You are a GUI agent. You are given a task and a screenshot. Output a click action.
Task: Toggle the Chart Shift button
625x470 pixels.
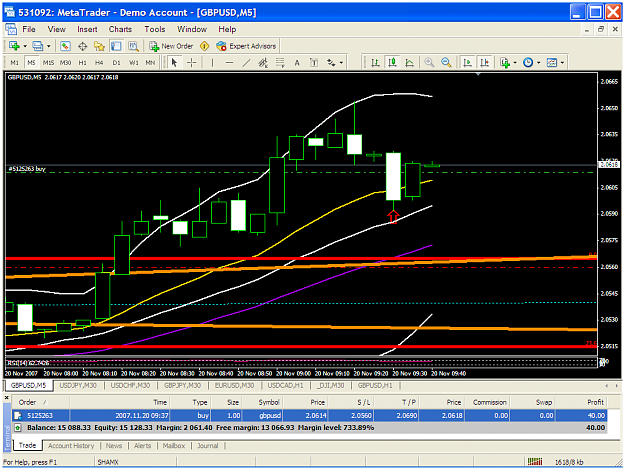[484, 63]
